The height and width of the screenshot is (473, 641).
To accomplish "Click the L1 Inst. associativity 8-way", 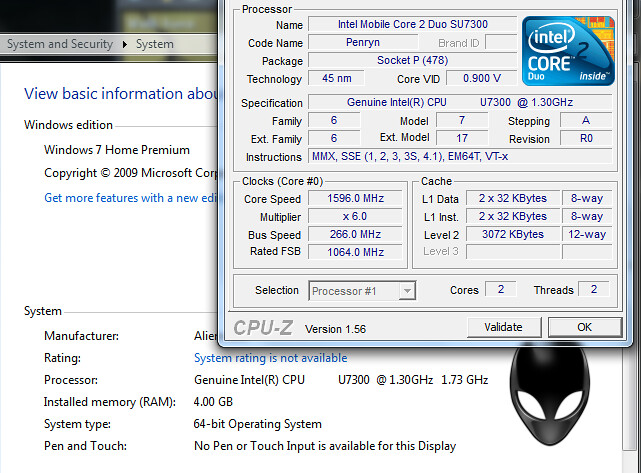I will coord(587,216).
